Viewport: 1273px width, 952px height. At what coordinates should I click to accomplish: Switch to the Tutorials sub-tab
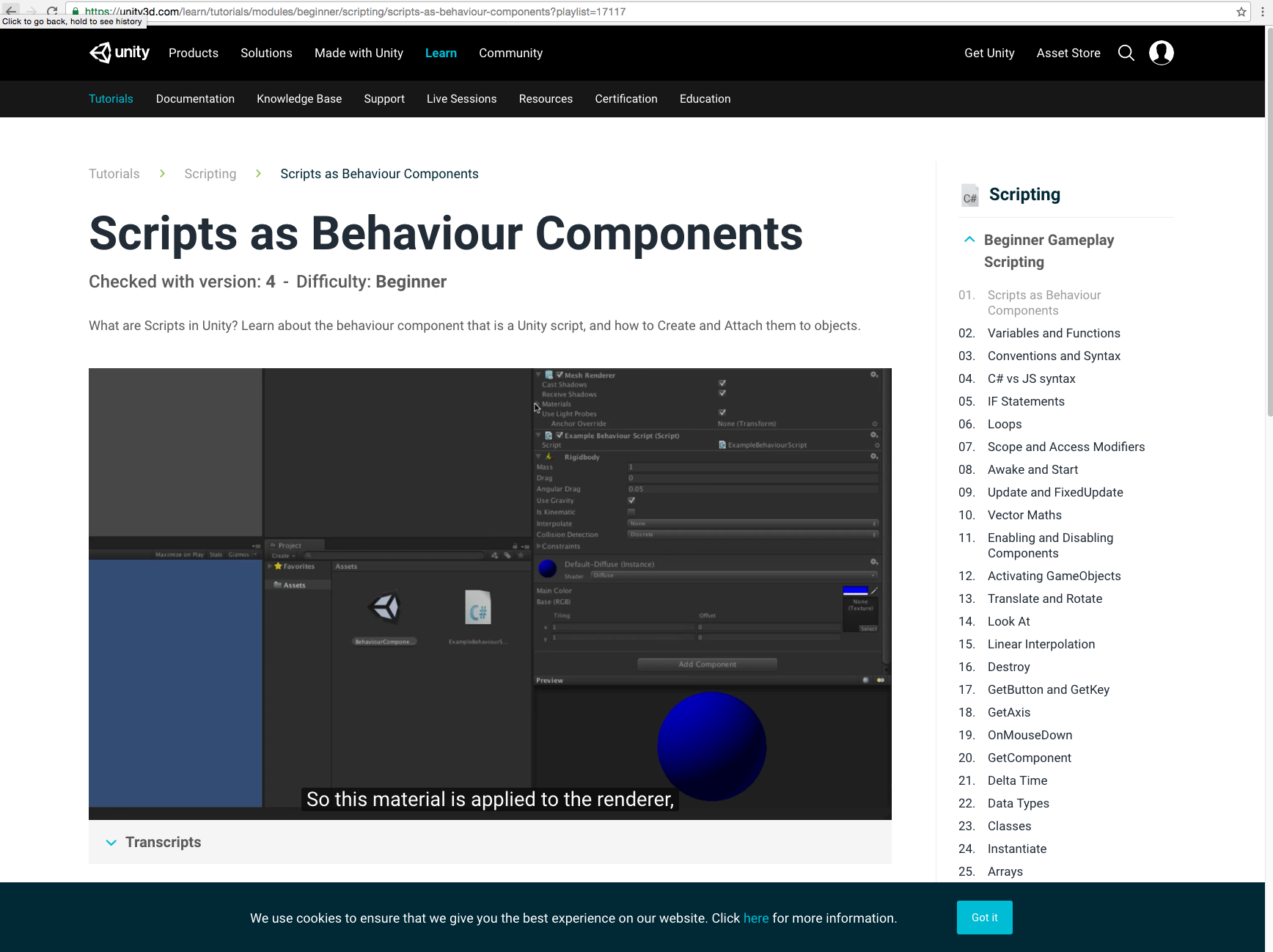[x=111, y=99]
